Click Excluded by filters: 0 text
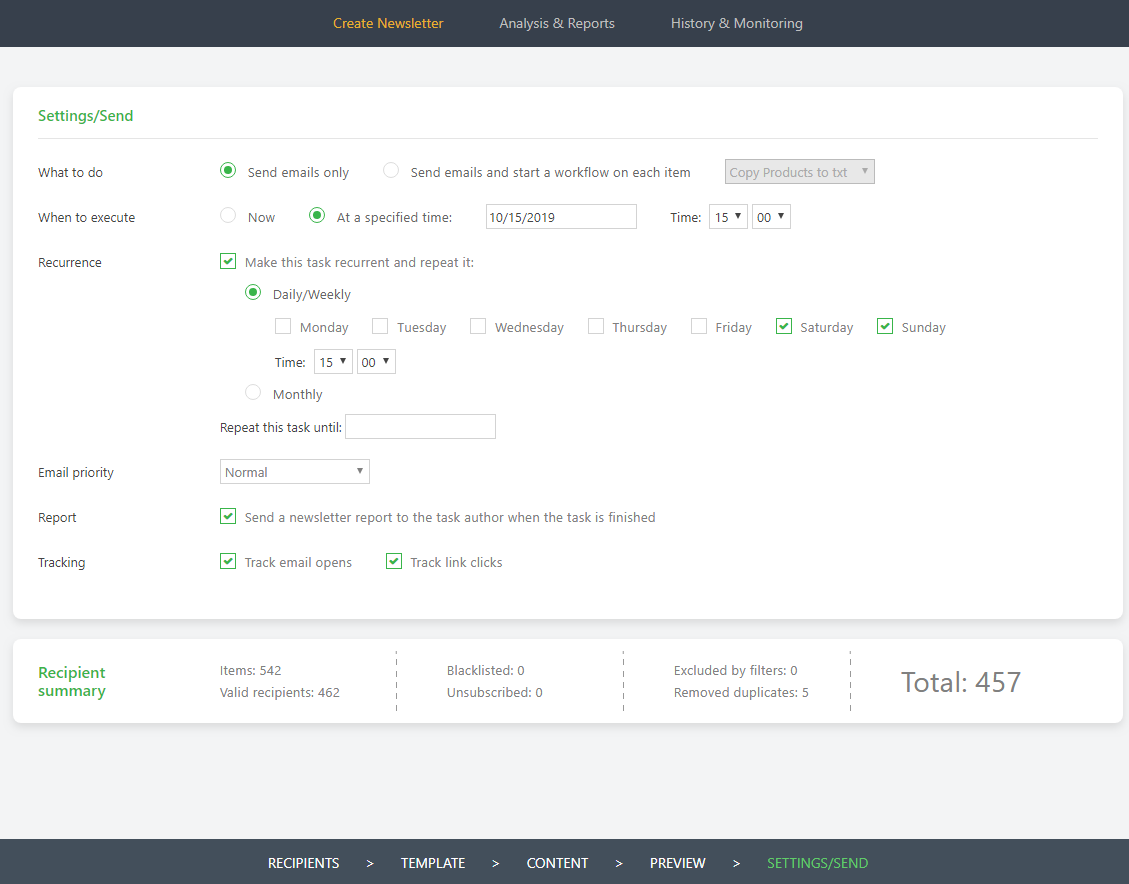The image size is (1129, 884). pos(735,670)
